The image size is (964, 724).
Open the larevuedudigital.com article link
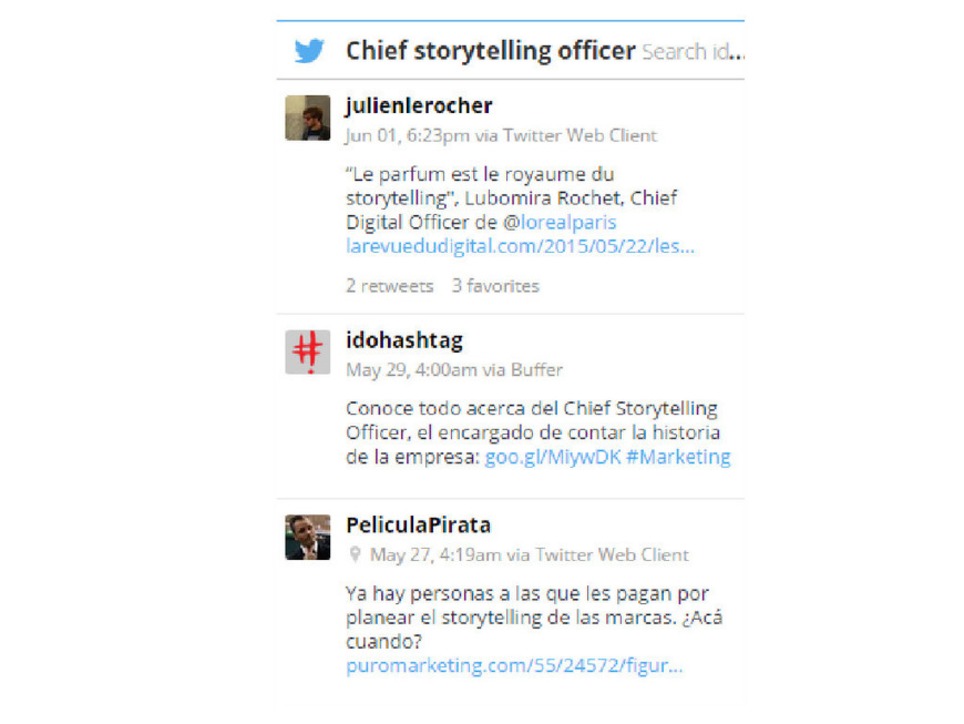(520, 246)
